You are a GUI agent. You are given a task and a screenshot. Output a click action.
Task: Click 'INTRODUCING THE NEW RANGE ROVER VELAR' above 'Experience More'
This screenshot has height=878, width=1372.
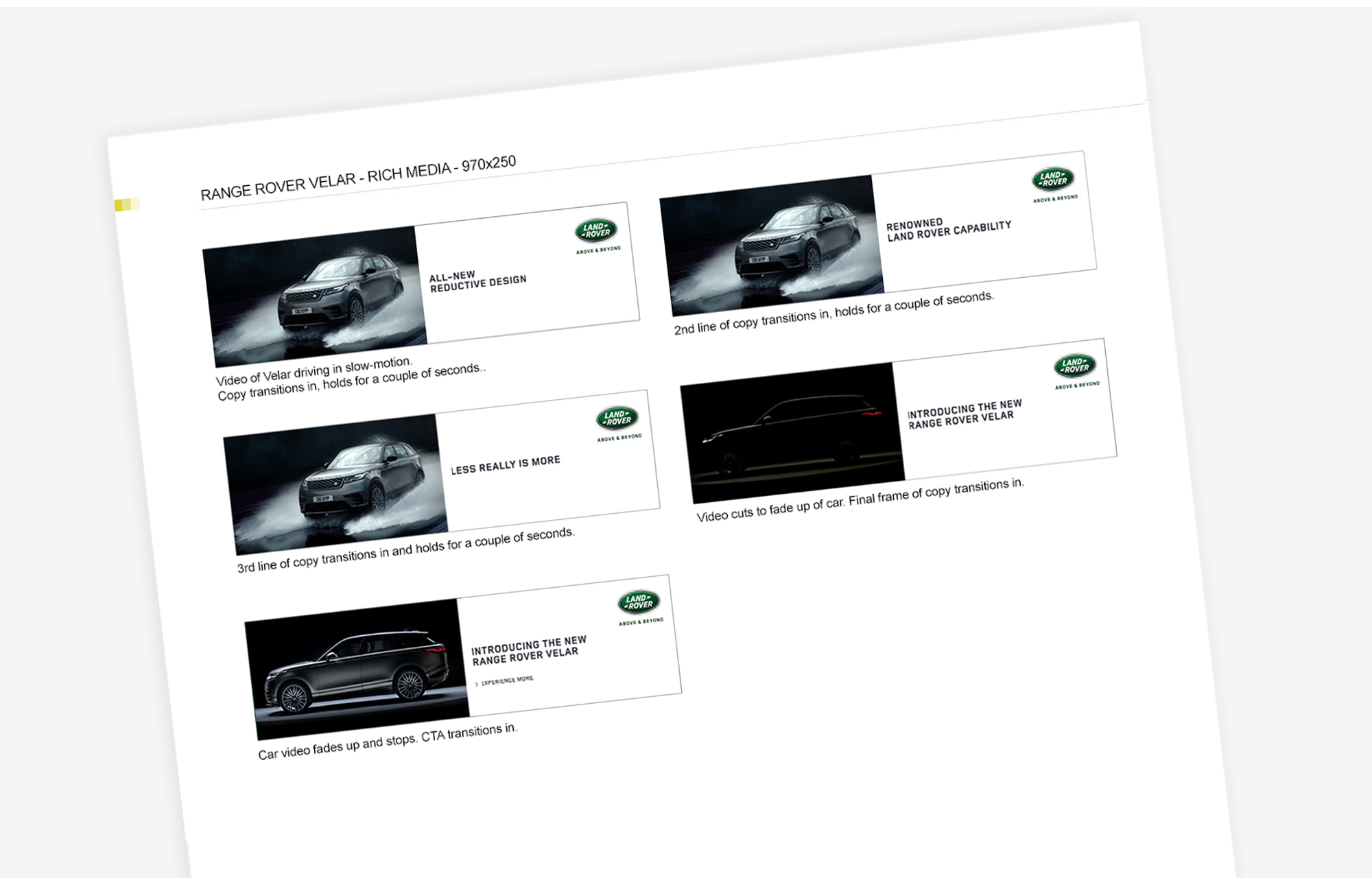[529, 650]
